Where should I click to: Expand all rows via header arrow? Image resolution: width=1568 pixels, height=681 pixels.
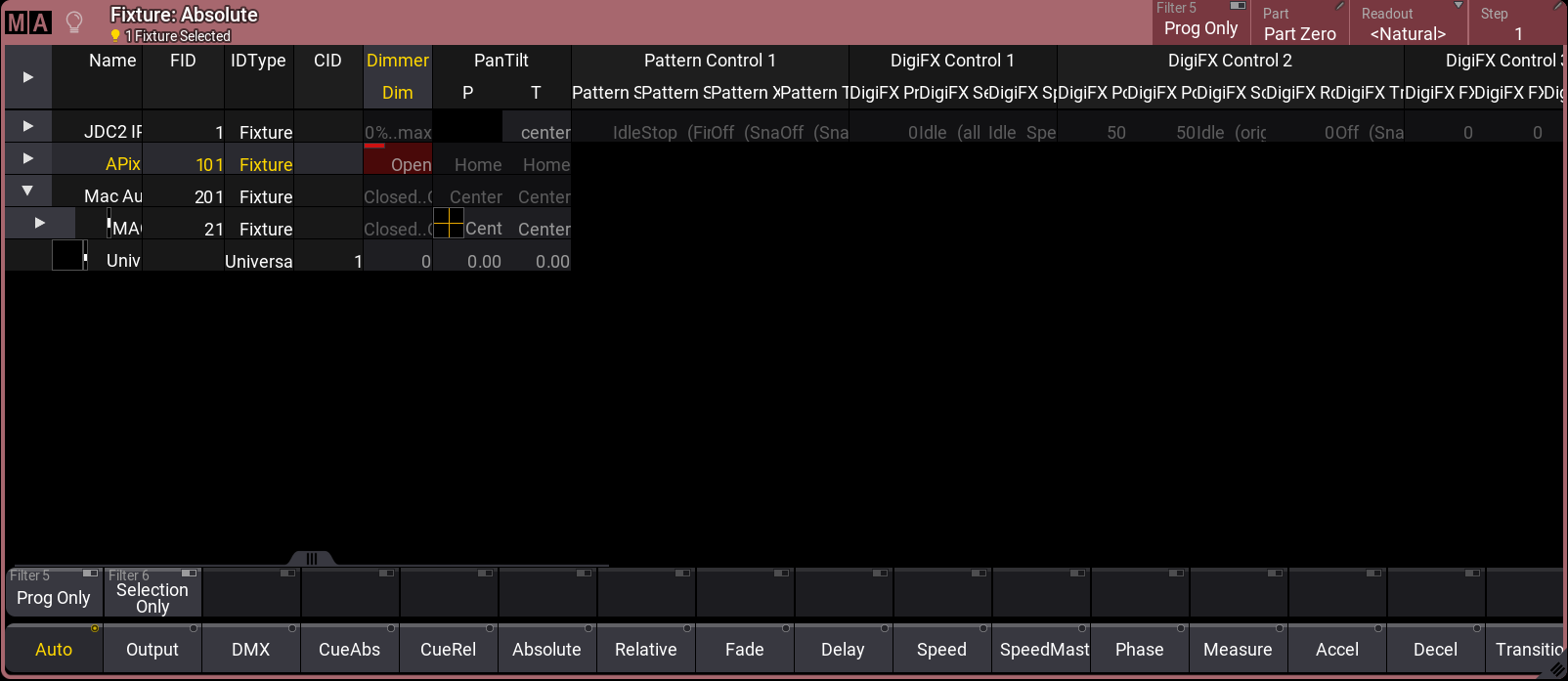[27, 77]
